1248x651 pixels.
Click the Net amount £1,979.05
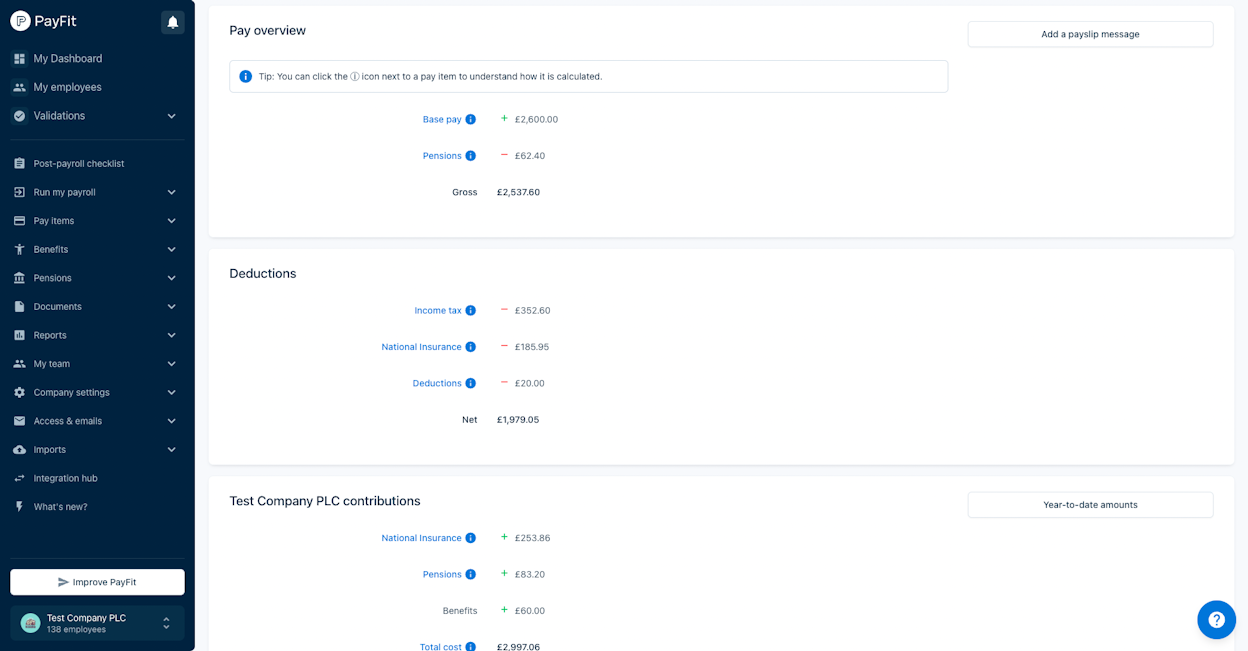pos(518,420)
